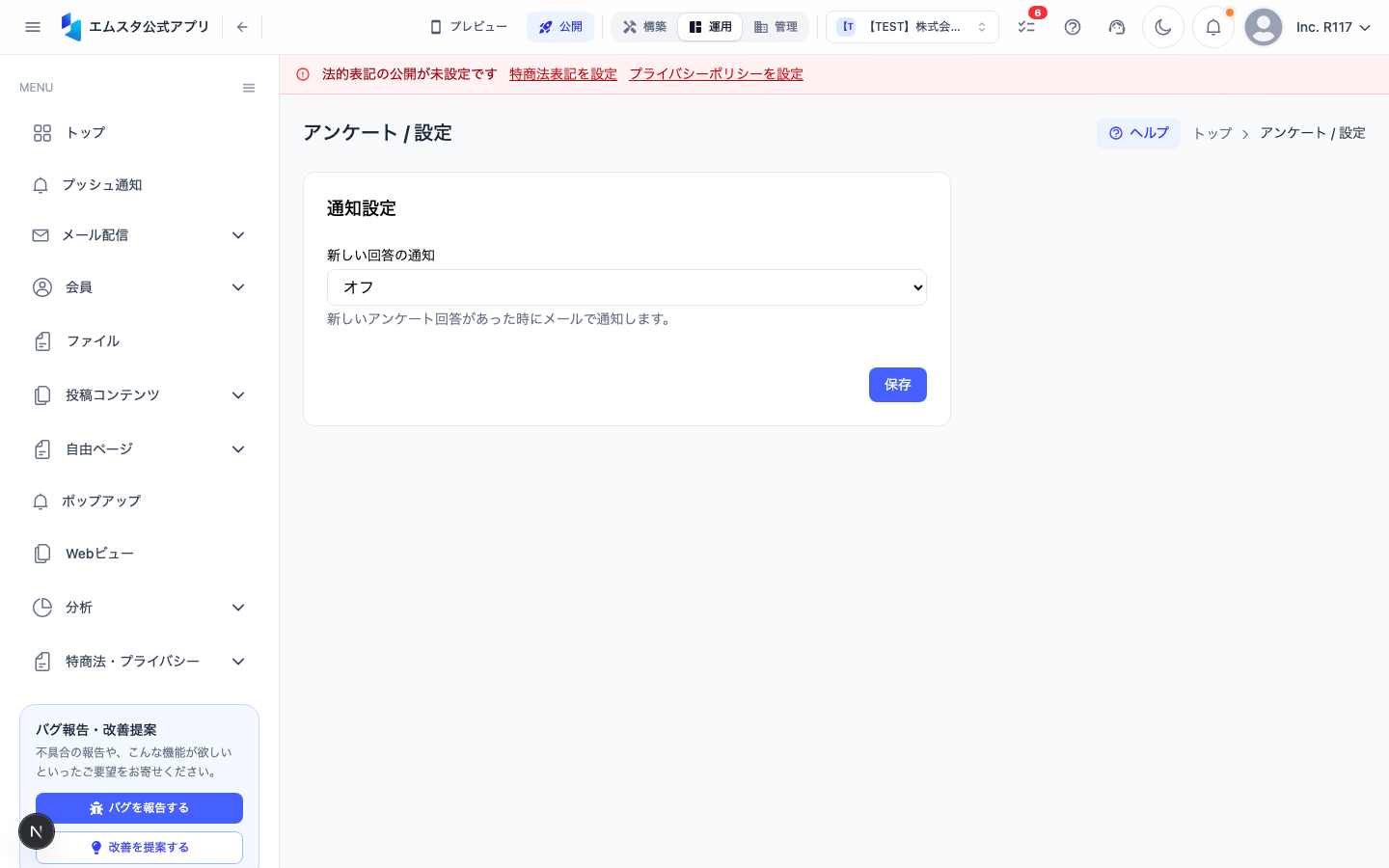This screenshot has height=868, width=1389.
Task: Click the トップ breadcrumb link
Action: pyautogui.click(x=1212, y=133)
